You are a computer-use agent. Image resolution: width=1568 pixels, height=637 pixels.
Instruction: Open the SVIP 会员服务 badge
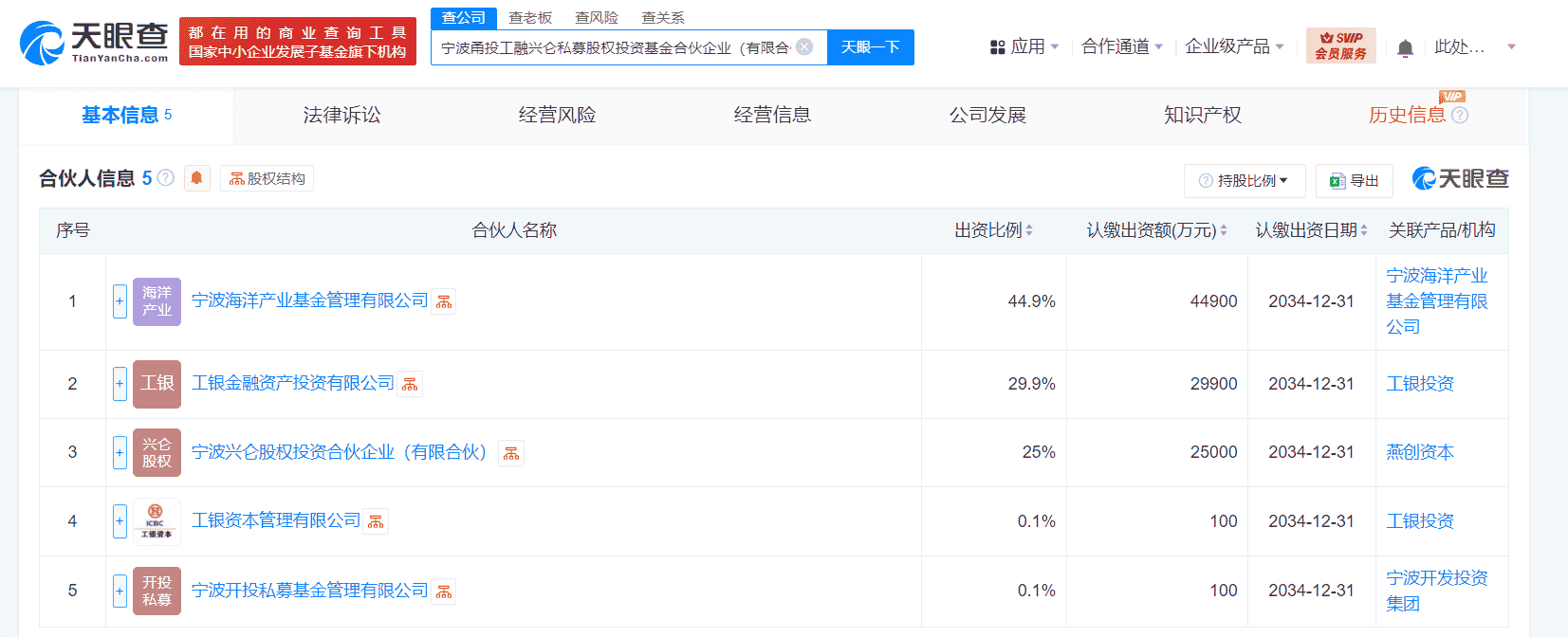point(1340,45)
